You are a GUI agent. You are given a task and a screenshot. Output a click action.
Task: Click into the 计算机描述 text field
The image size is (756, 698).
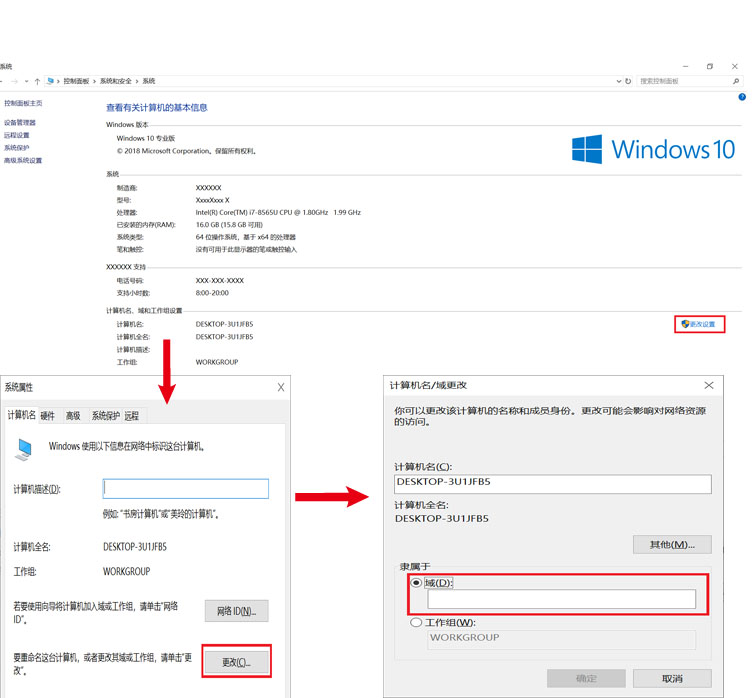186,489
